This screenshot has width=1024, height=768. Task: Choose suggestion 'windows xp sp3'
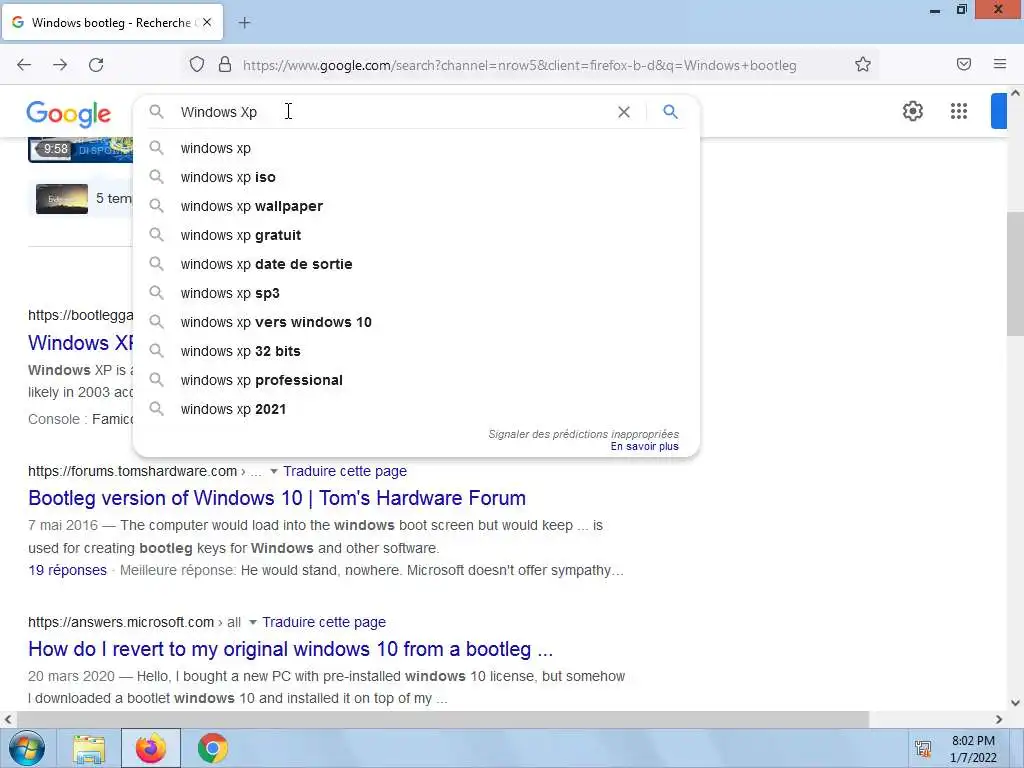click(x=415, y=293)
